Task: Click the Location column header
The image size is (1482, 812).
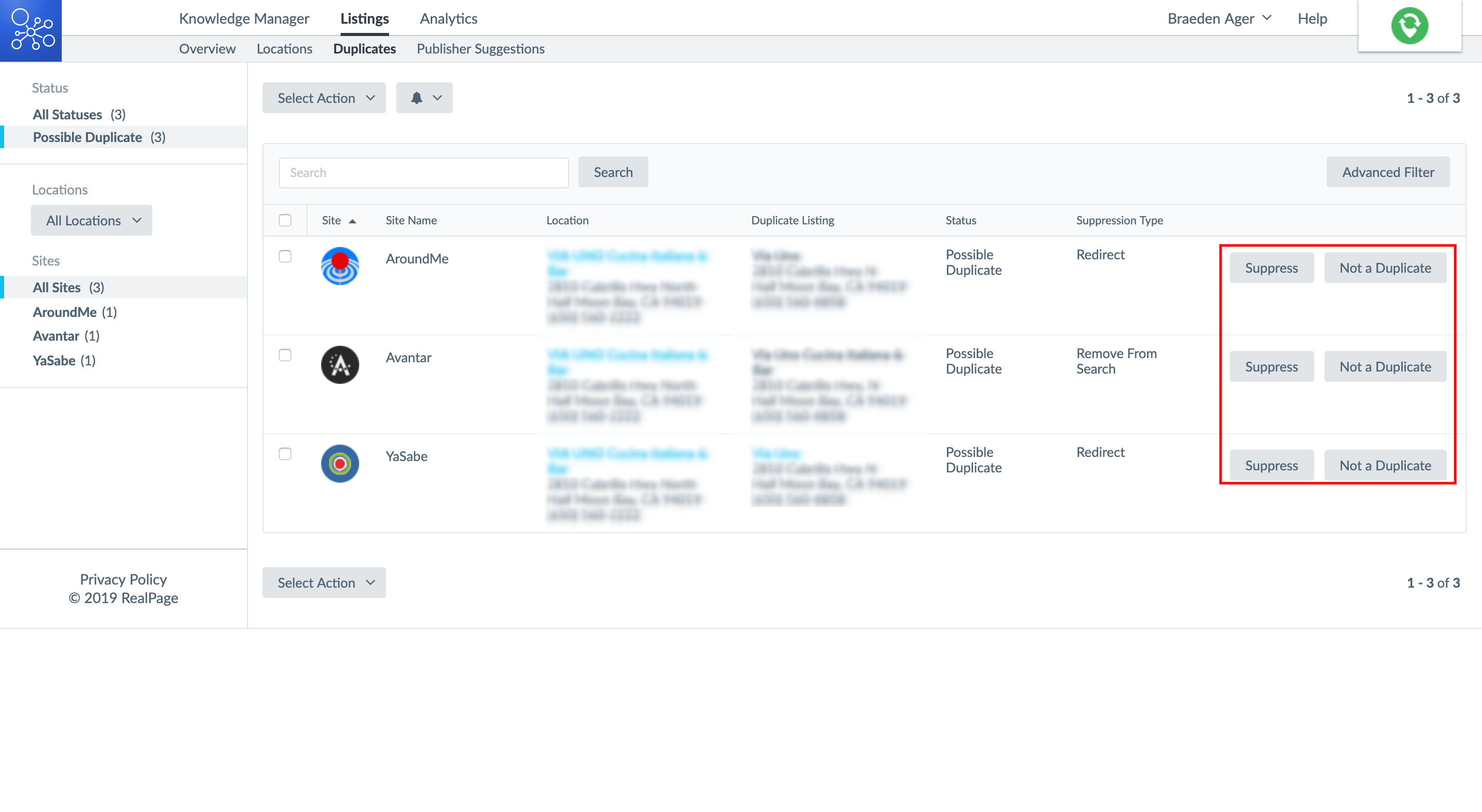Action: tap(567, 220)
